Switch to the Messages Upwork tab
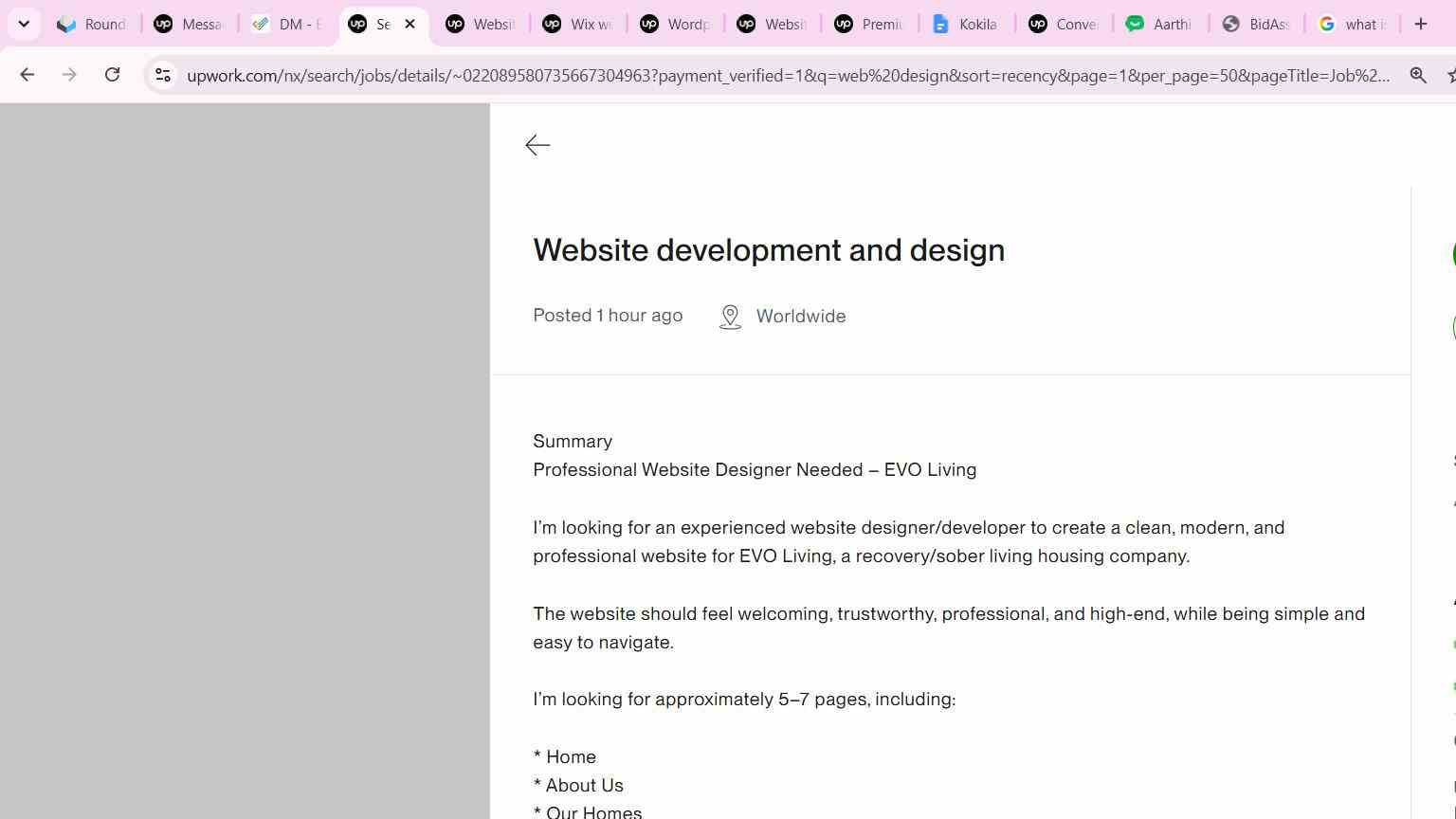The height and width of the screenshot is (819, 1456). [x=190, y=24]
